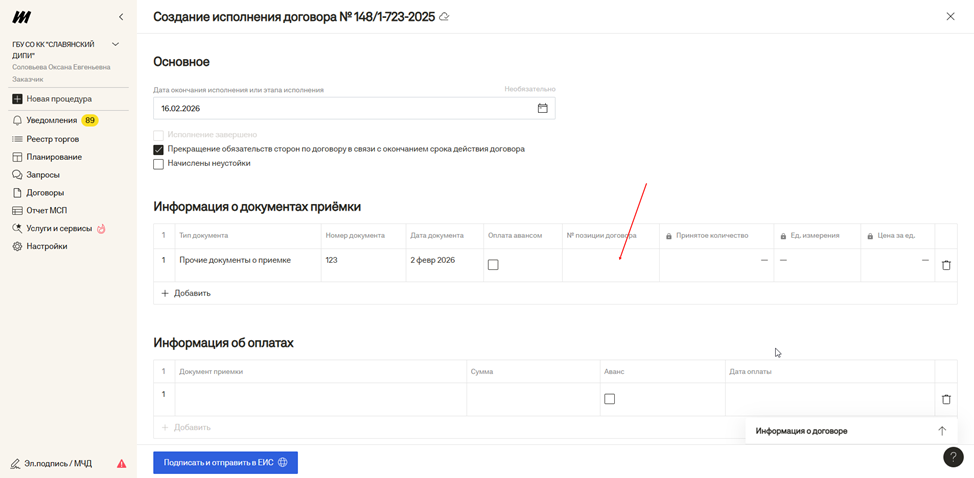Check Оплата авансом in document row
This screenshot has height=478, width=974.
point(493,265)
